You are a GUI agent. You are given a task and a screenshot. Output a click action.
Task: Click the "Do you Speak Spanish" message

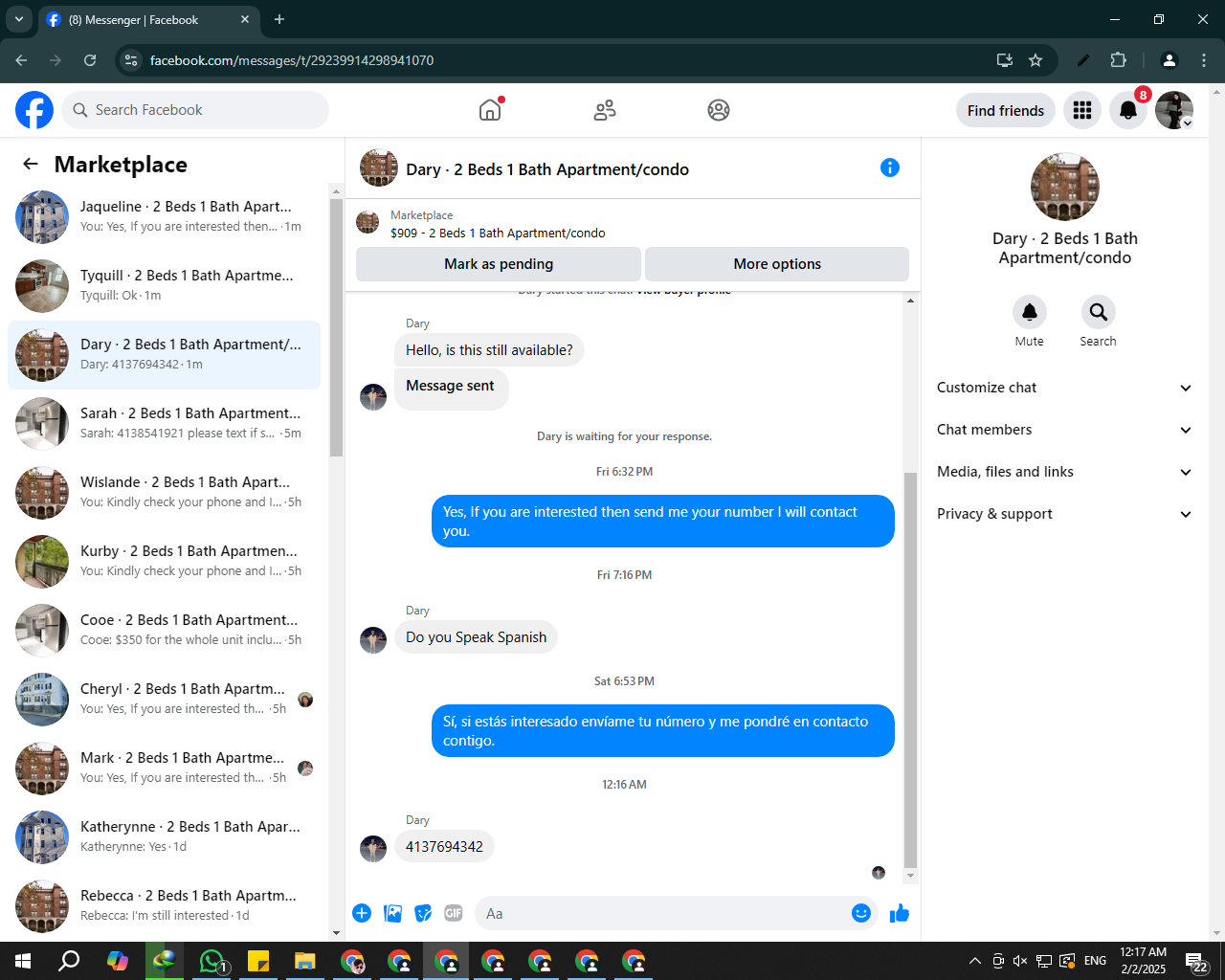coord(476,637)
